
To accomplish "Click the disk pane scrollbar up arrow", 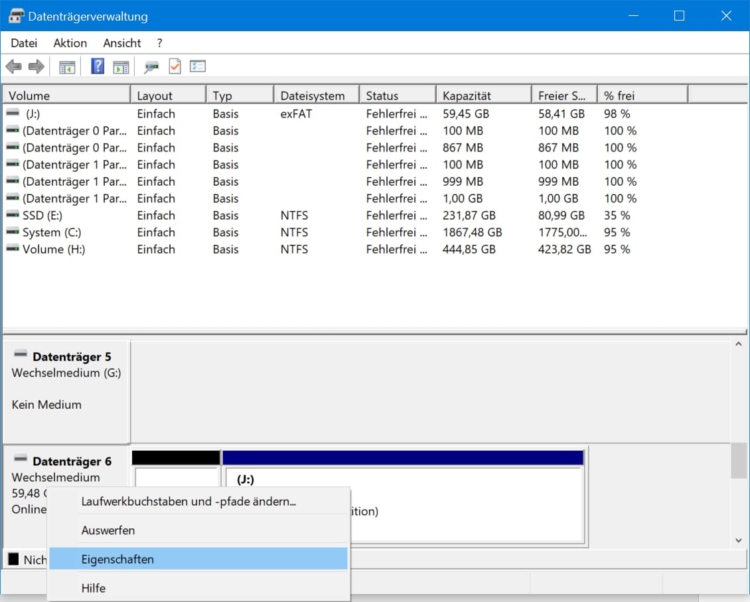I will [739, 345].
